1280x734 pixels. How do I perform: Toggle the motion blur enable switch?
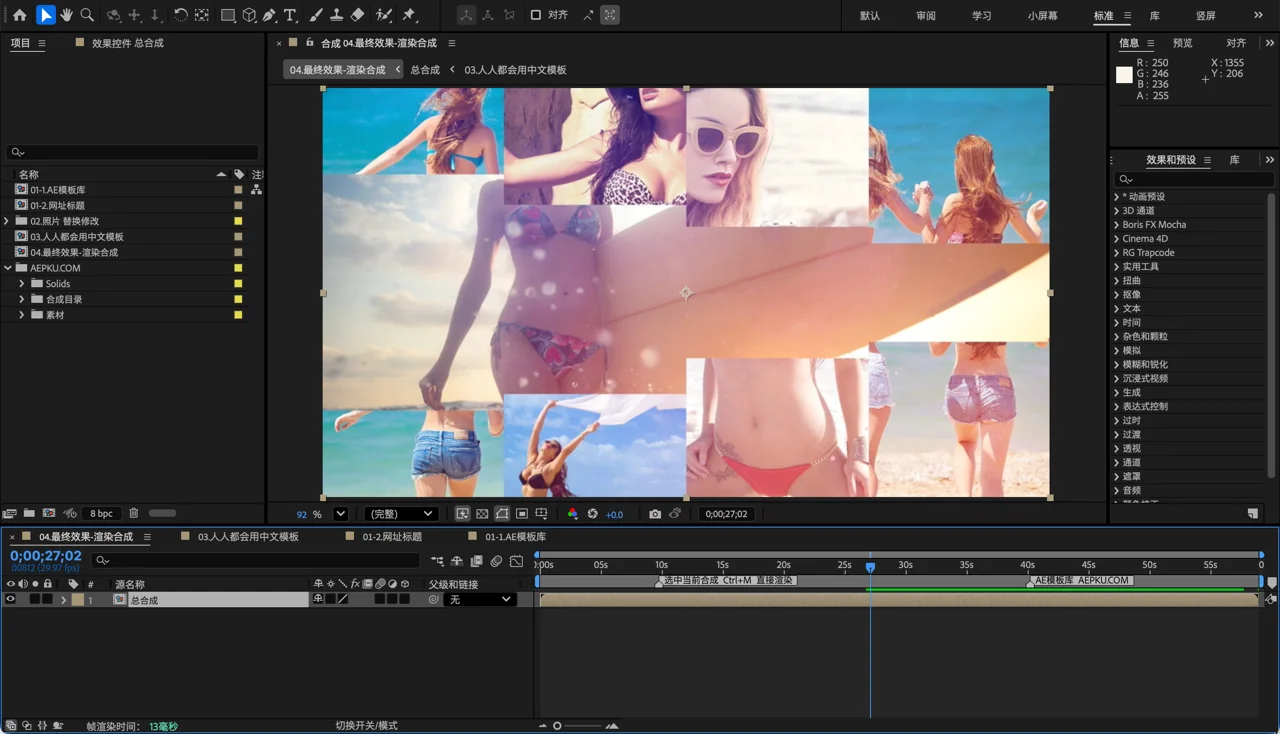pyautogui.click(x=496, y=561)
